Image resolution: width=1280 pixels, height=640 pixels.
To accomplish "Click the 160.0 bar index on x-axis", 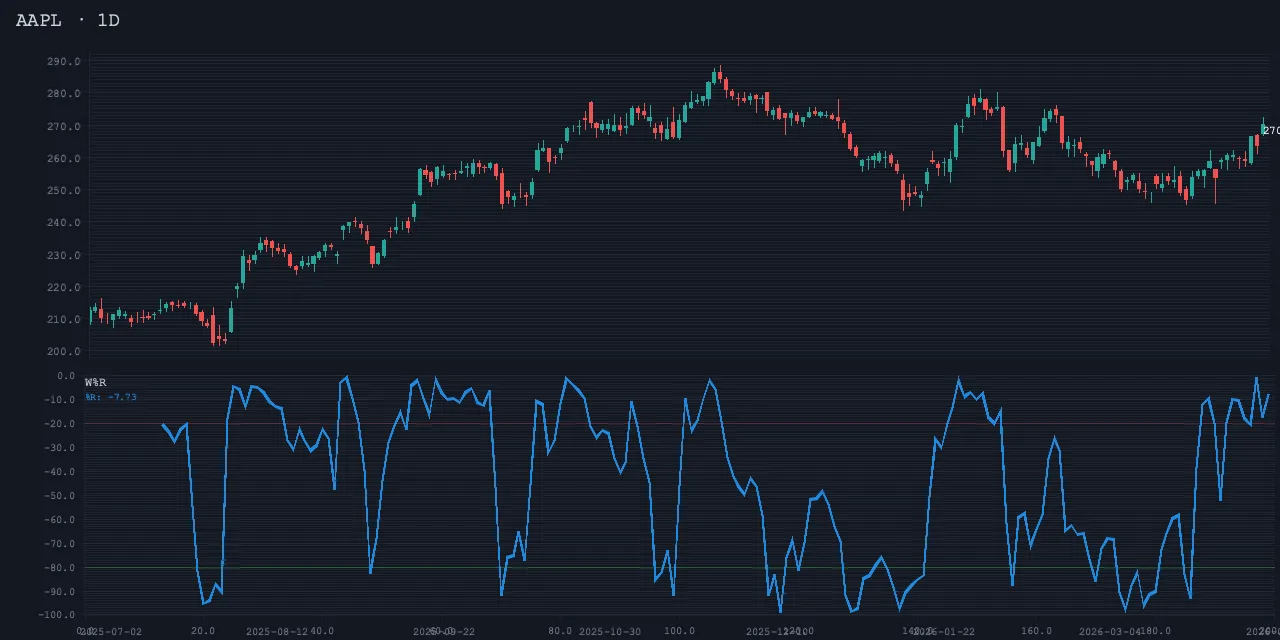I will [x=1037, y=631].
